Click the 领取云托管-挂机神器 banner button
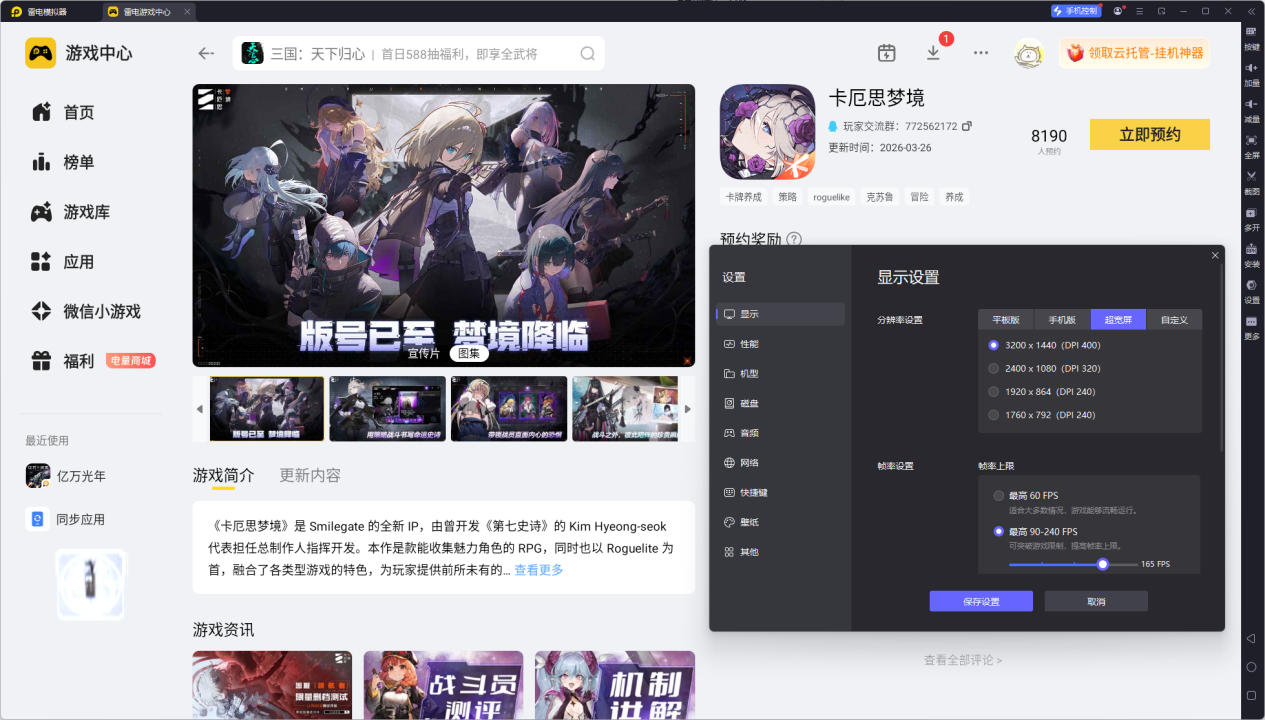The image size is (1265, 720). 1134,53
